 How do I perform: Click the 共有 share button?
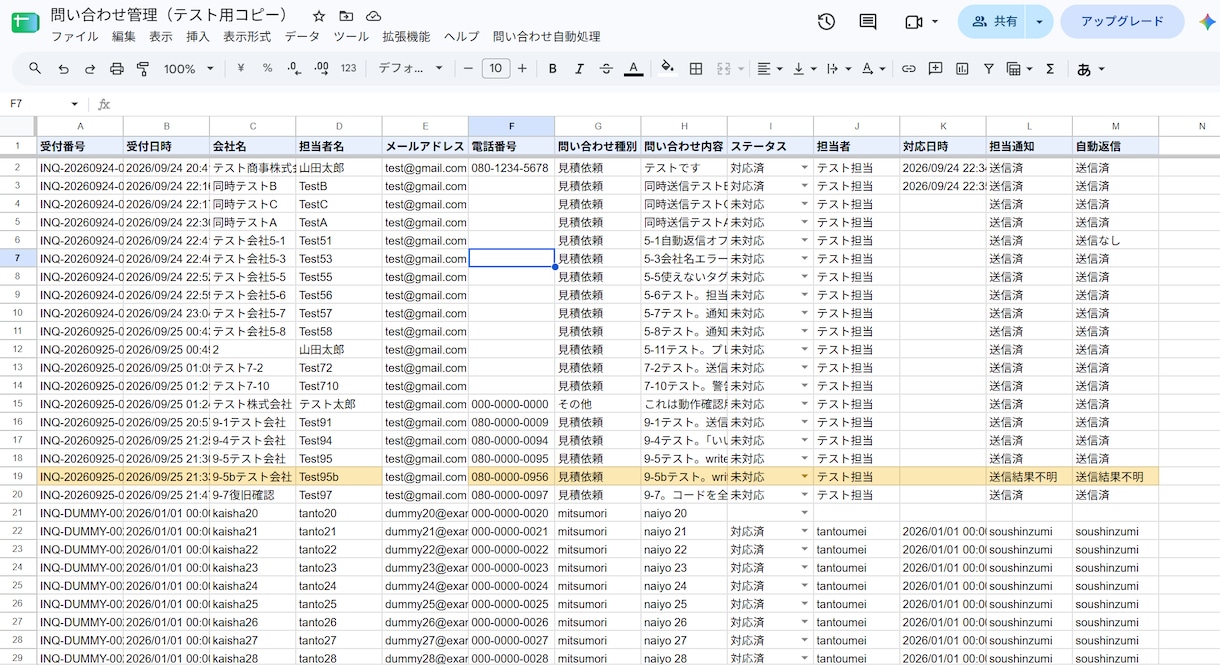[x=994, y=22]
